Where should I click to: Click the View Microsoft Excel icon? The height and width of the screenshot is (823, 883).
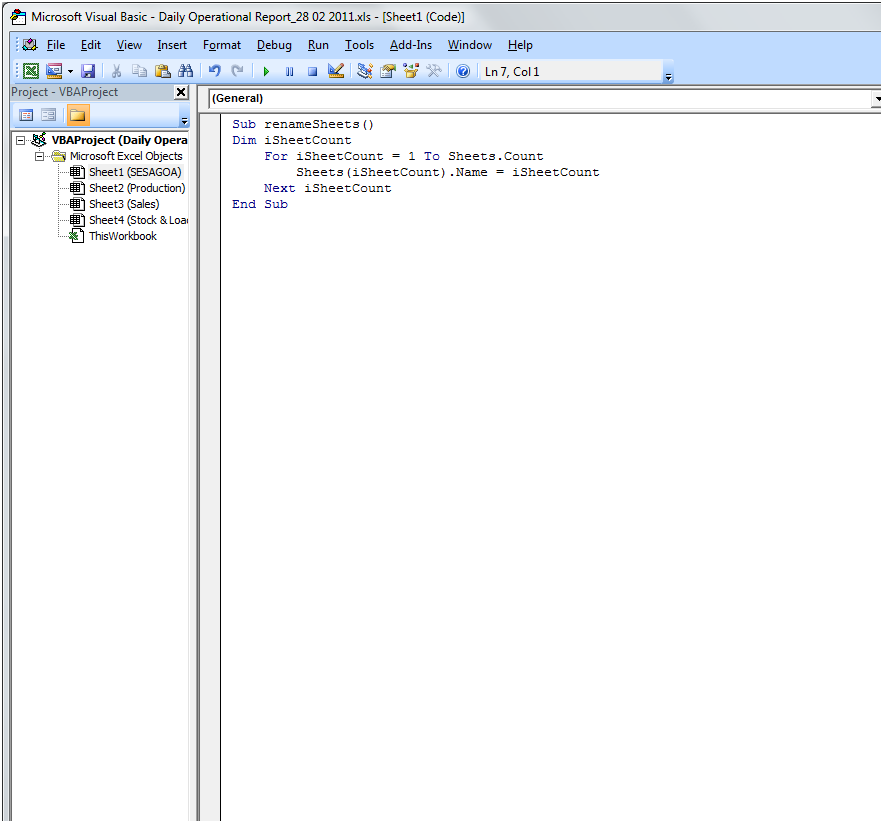point(31,71)
